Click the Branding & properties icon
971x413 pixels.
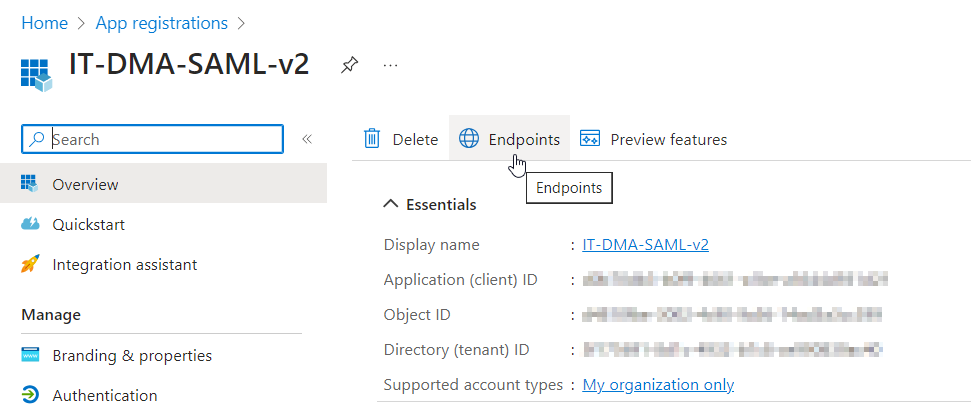point(30,355)
